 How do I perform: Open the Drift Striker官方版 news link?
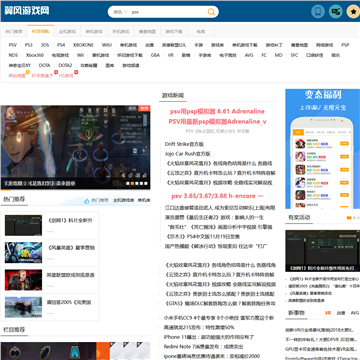[x=184, y=144]
